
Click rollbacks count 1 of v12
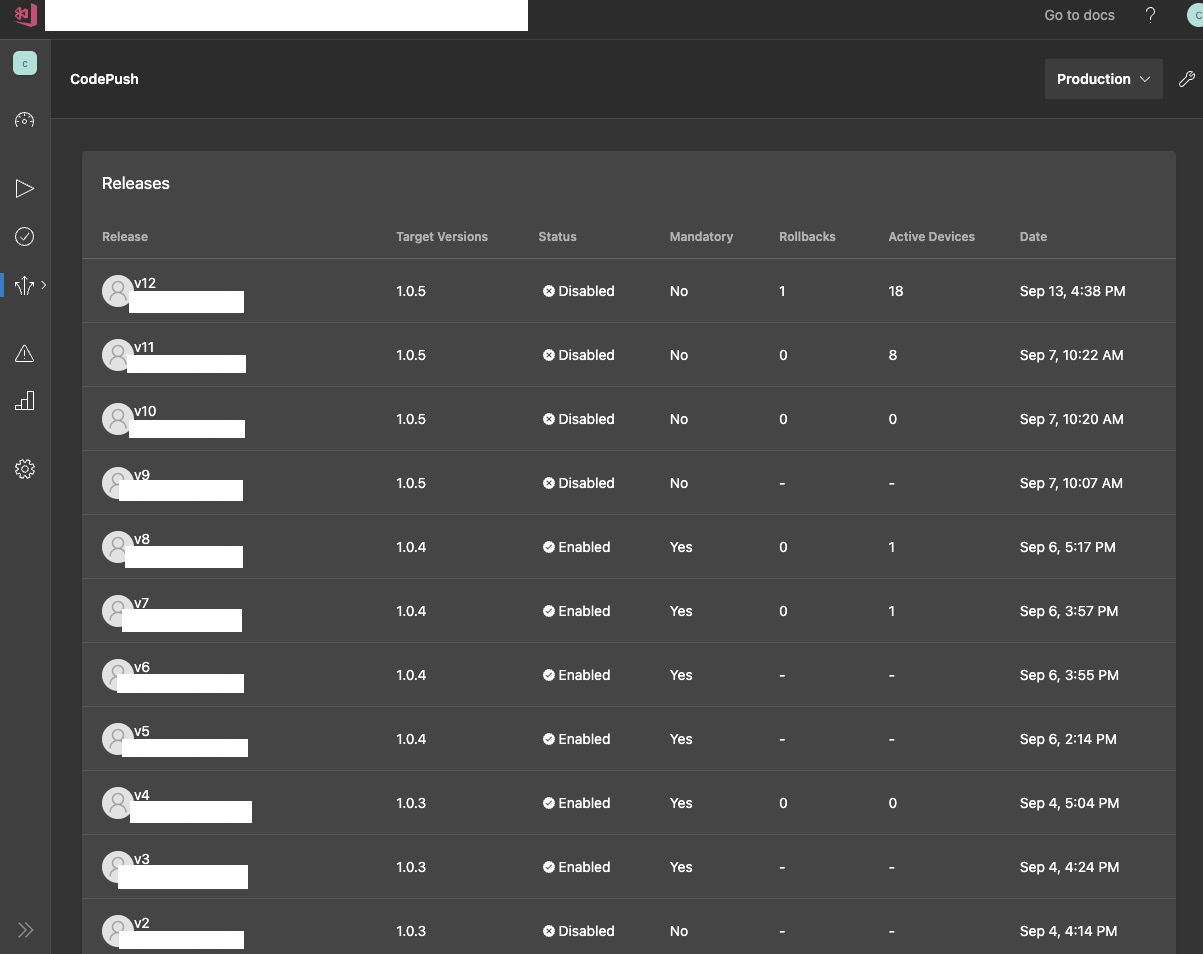[782, 291]
